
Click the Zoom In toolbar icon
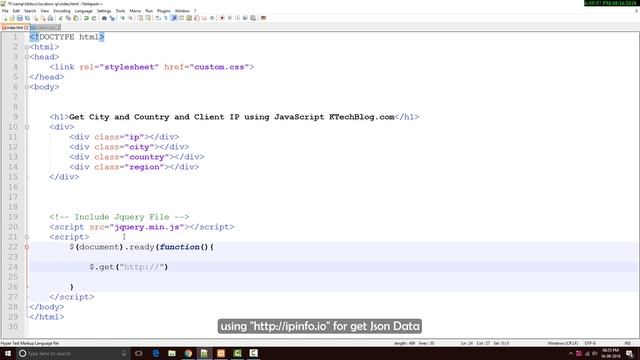tap(122, 18)
